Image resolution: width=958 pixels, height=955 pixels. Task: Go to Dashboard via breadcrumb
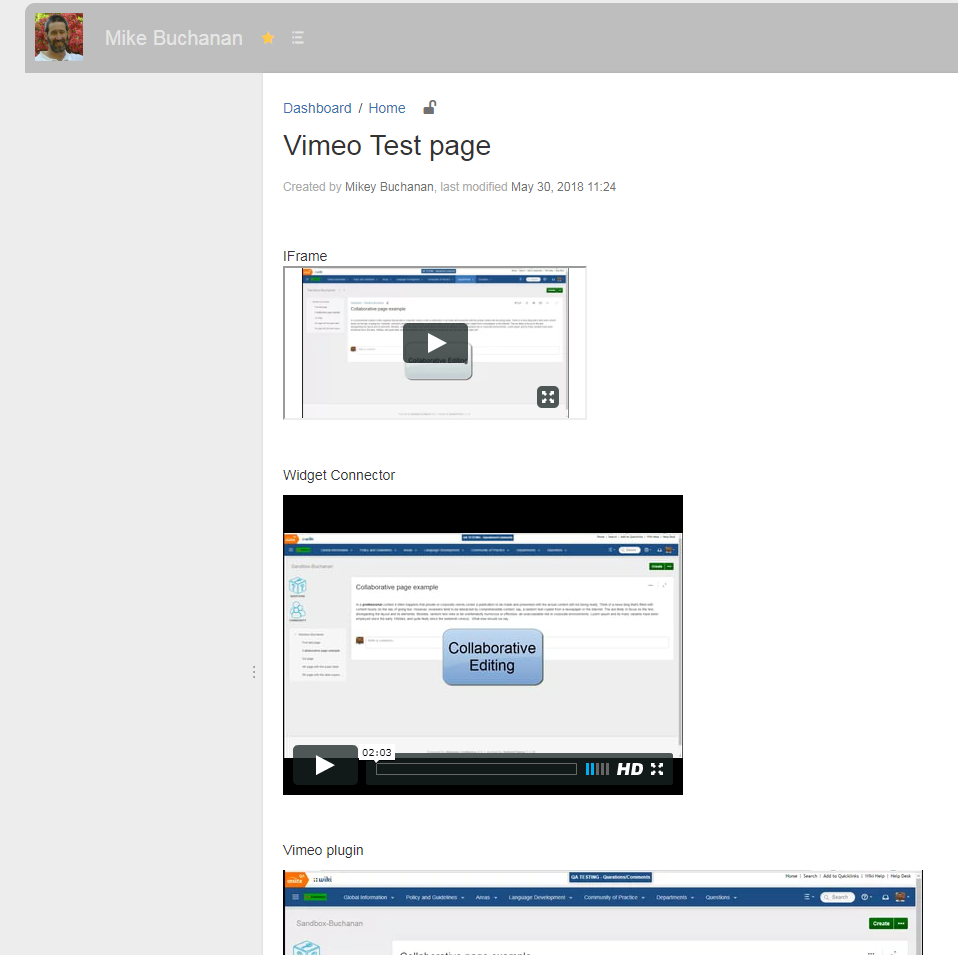point(317,108)
